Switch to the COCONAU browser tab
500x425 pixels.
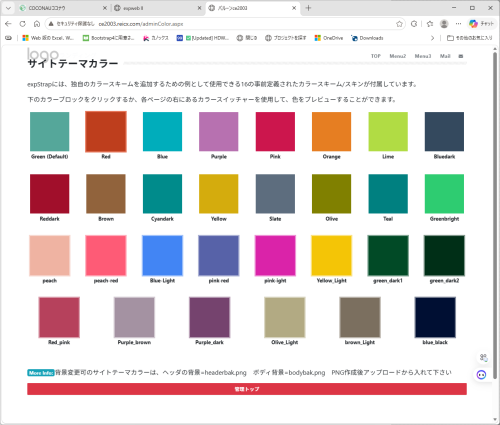click(x=63, y=8)
